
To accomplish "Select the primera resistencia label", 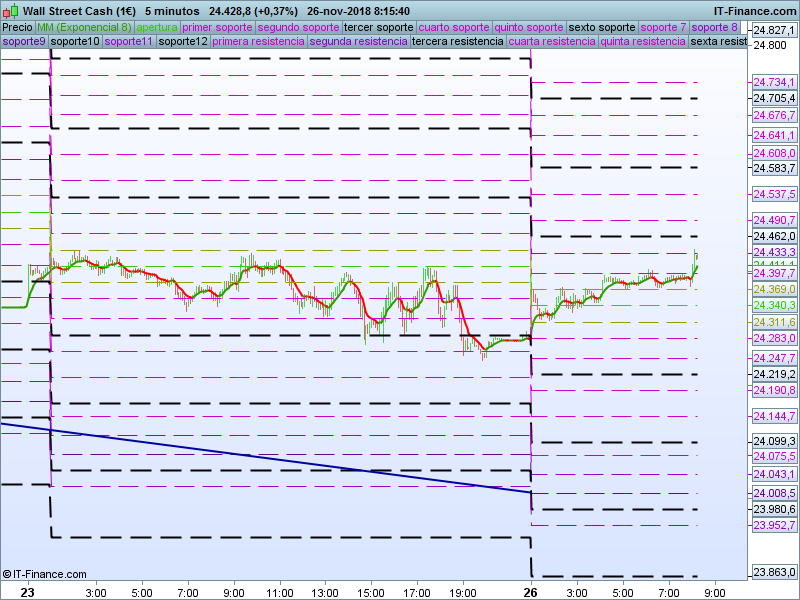I will point(258,41).
